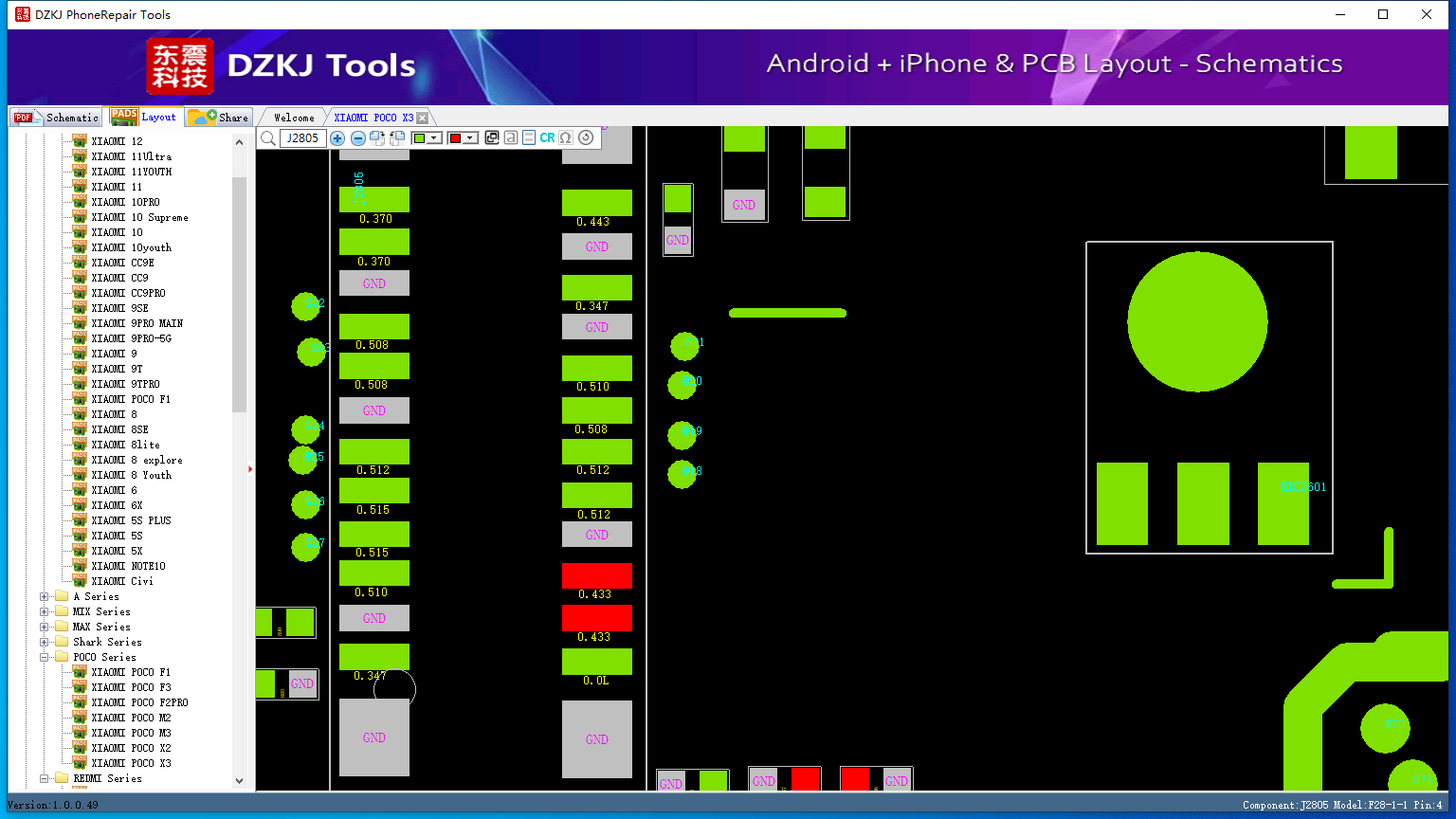Click the rotate-right page icon
1456x819 pixels.
coord(377,138)
